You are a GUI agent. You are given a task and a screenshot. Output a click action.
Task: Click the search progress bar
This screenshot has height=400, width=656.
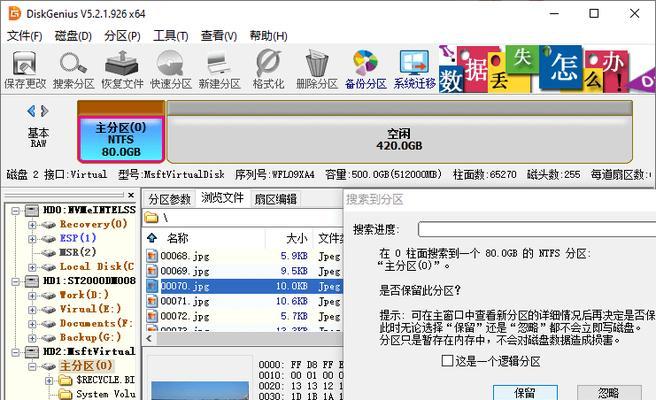tap(537, 229)
